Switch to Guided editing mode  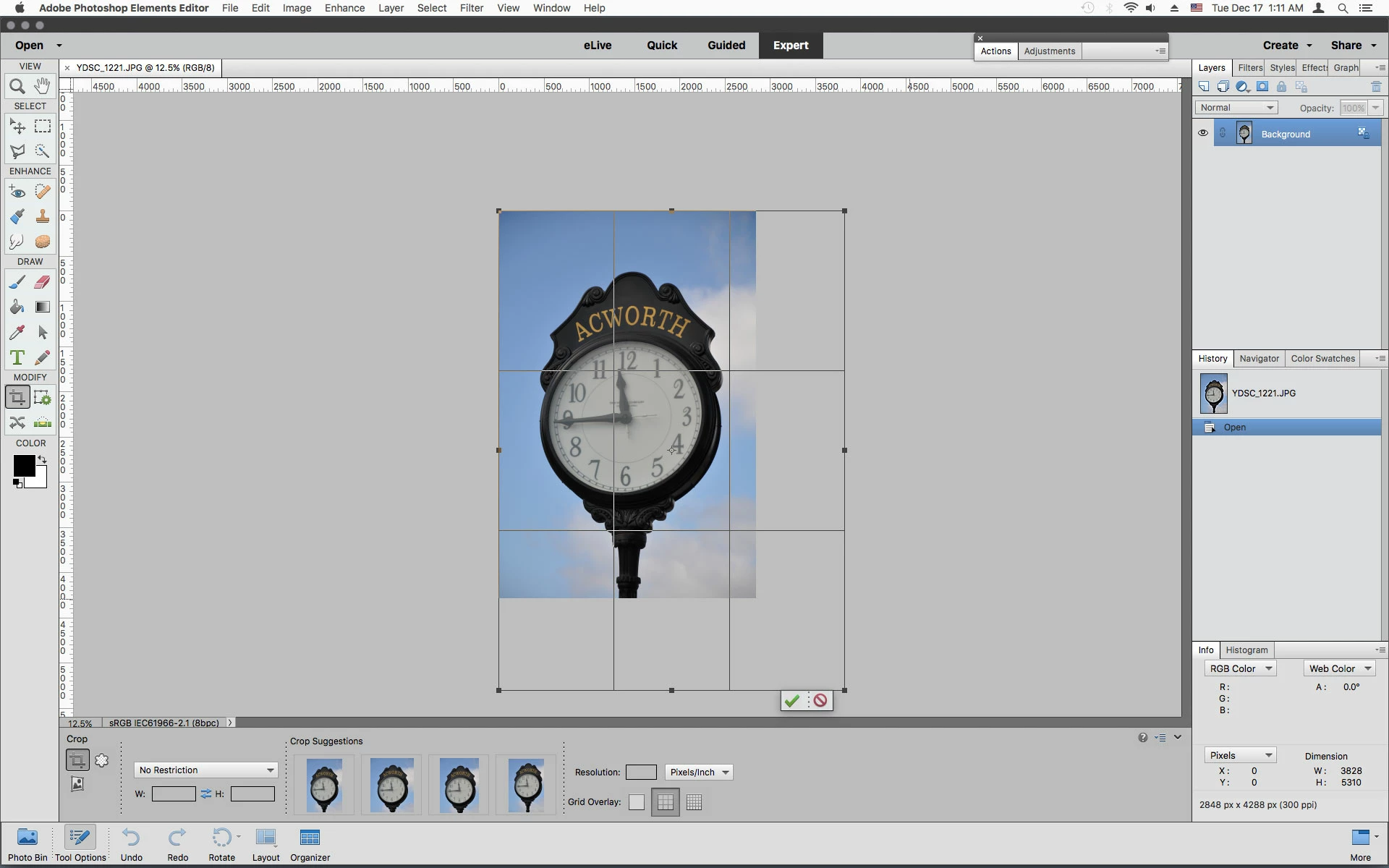tap(726, 45)
